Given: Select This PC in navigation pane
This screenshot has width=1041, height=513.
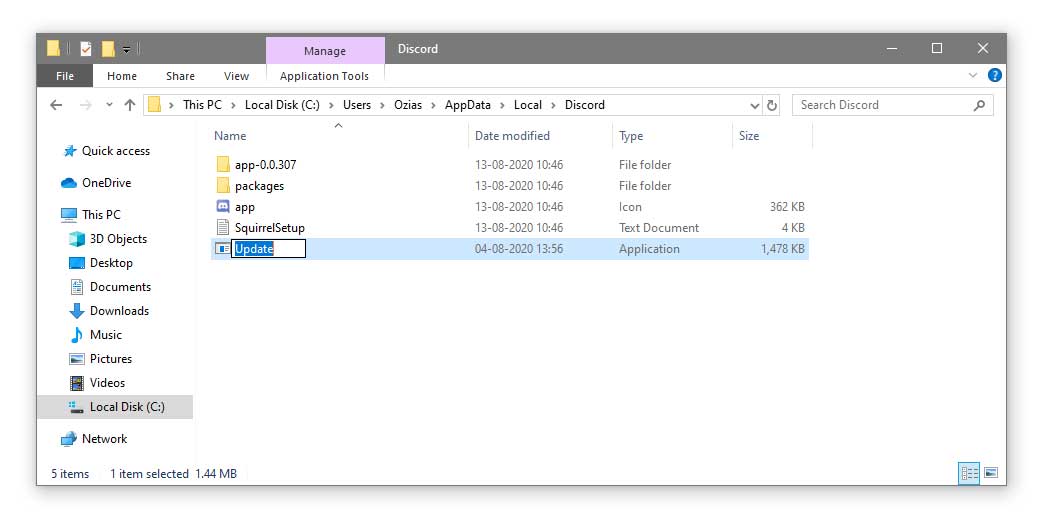Looking at the screenshot, I should pos(101,215).
